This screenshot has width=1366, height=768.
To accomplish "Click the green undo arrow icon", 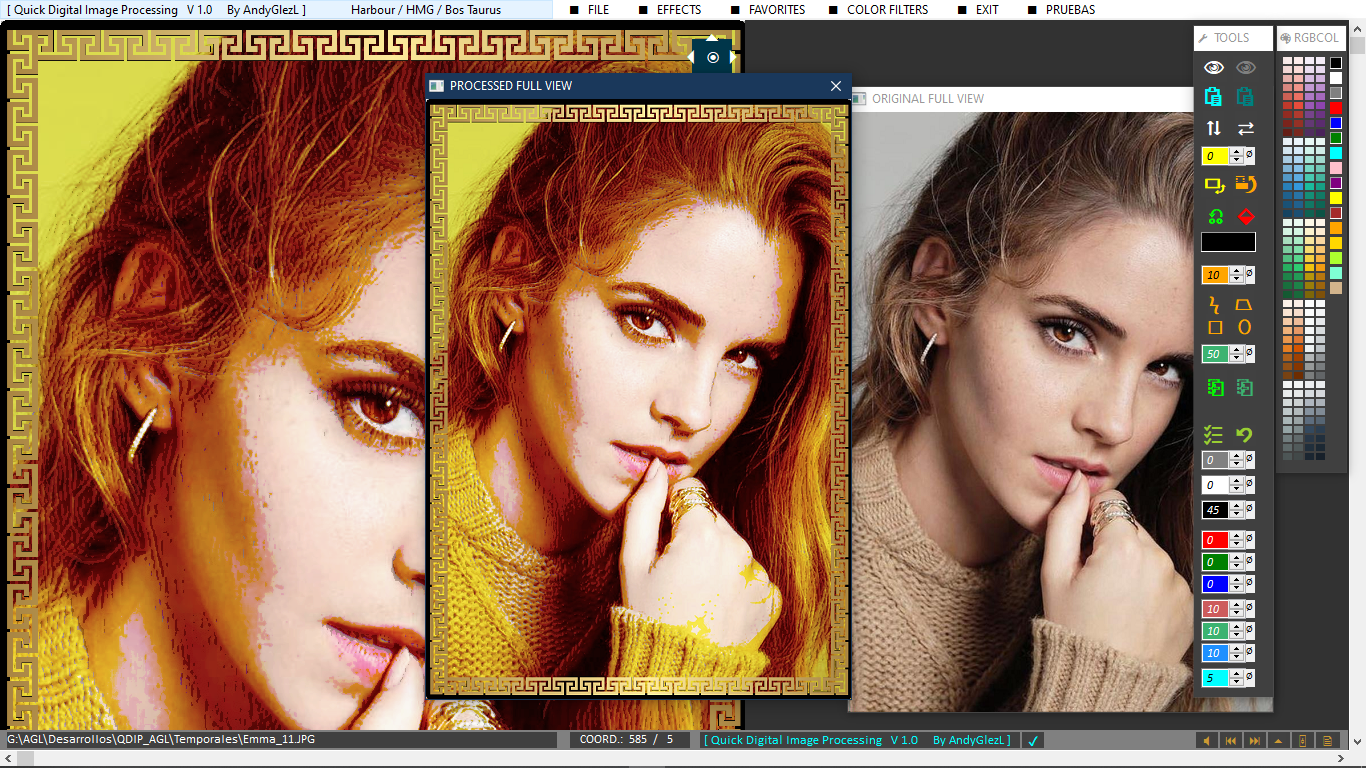I will pyautogui.click(x=1245, y=435).
